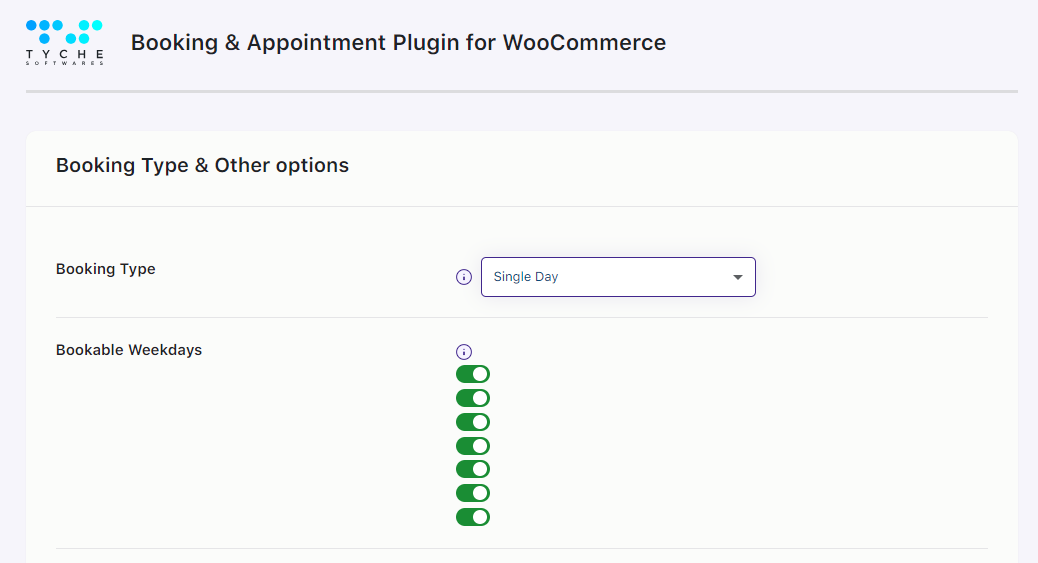Switch off the last weekday toggle
The height and width of the screenshot is (563, 1038).
point(473,517)
